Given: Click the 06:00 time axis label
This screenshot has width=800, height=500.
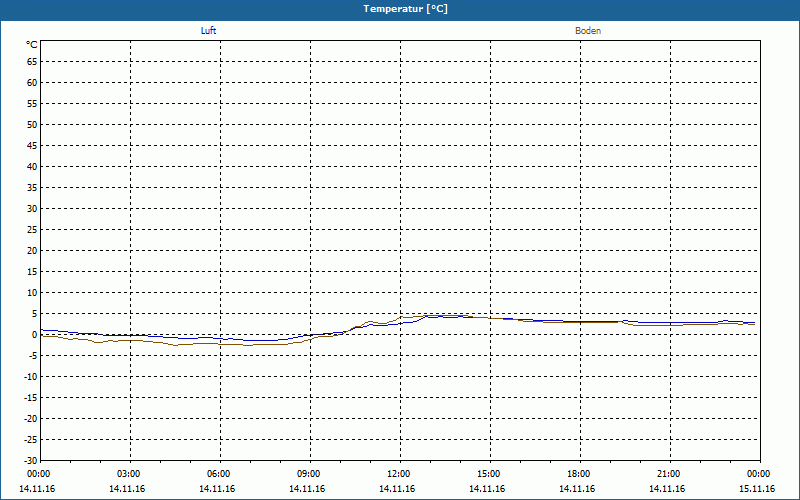Looking at the screenshot, I should 218,474.
